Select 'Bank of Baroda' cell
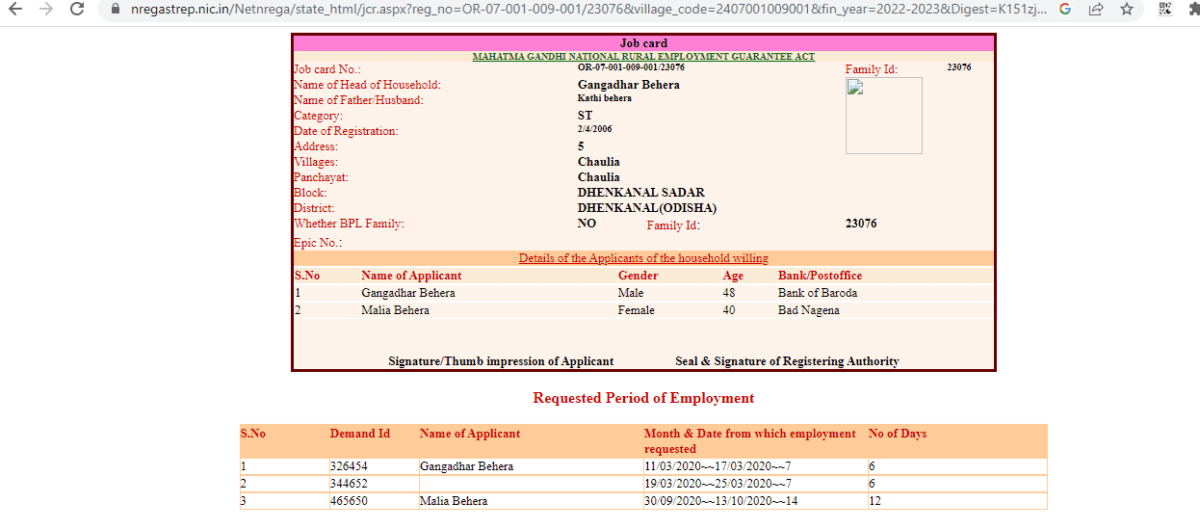The width and height of the screenshot is (1200, 529). 818,293
